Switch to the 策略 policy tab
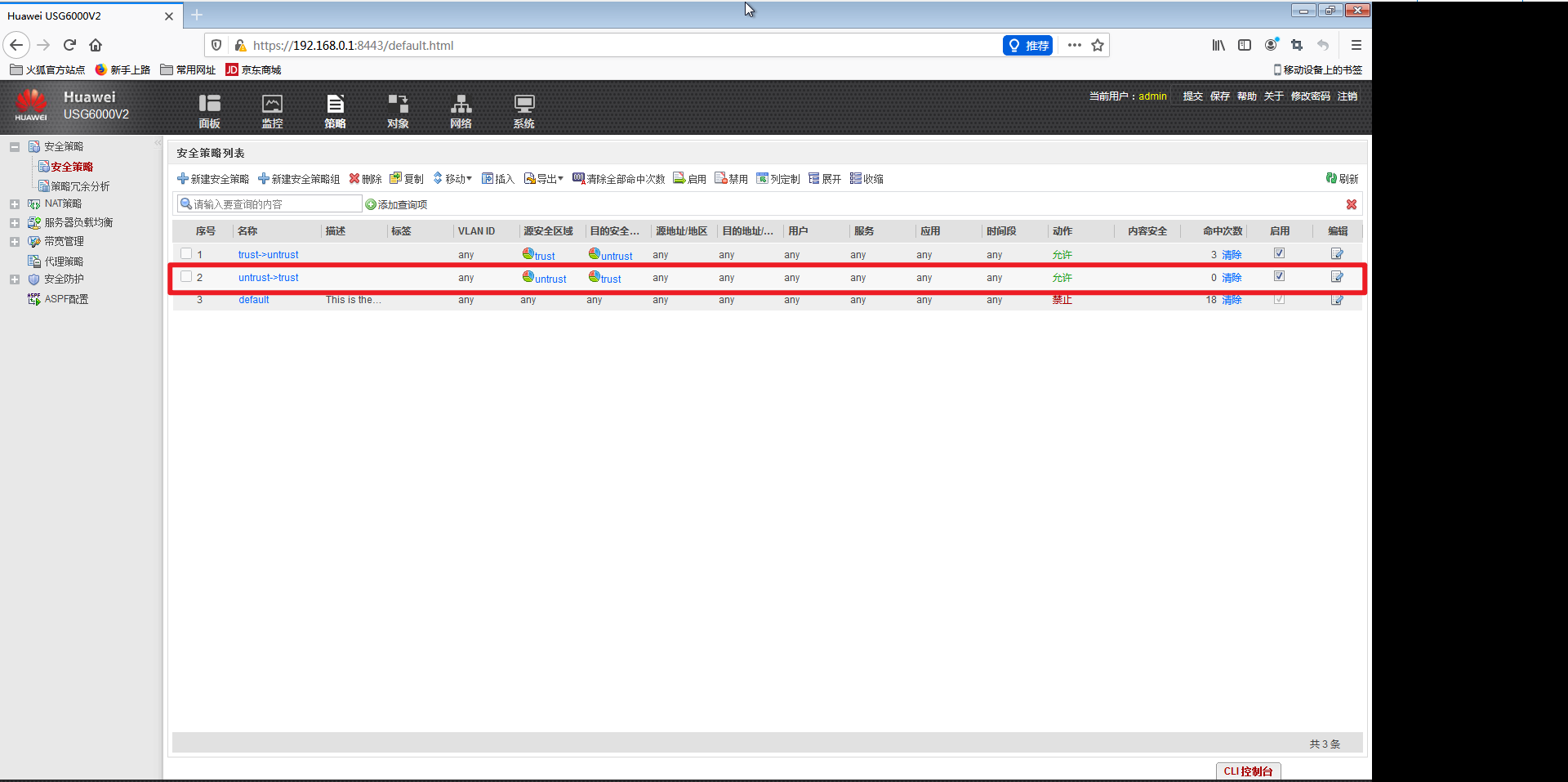The image size is (1568, 782). (x=335, y=111)
